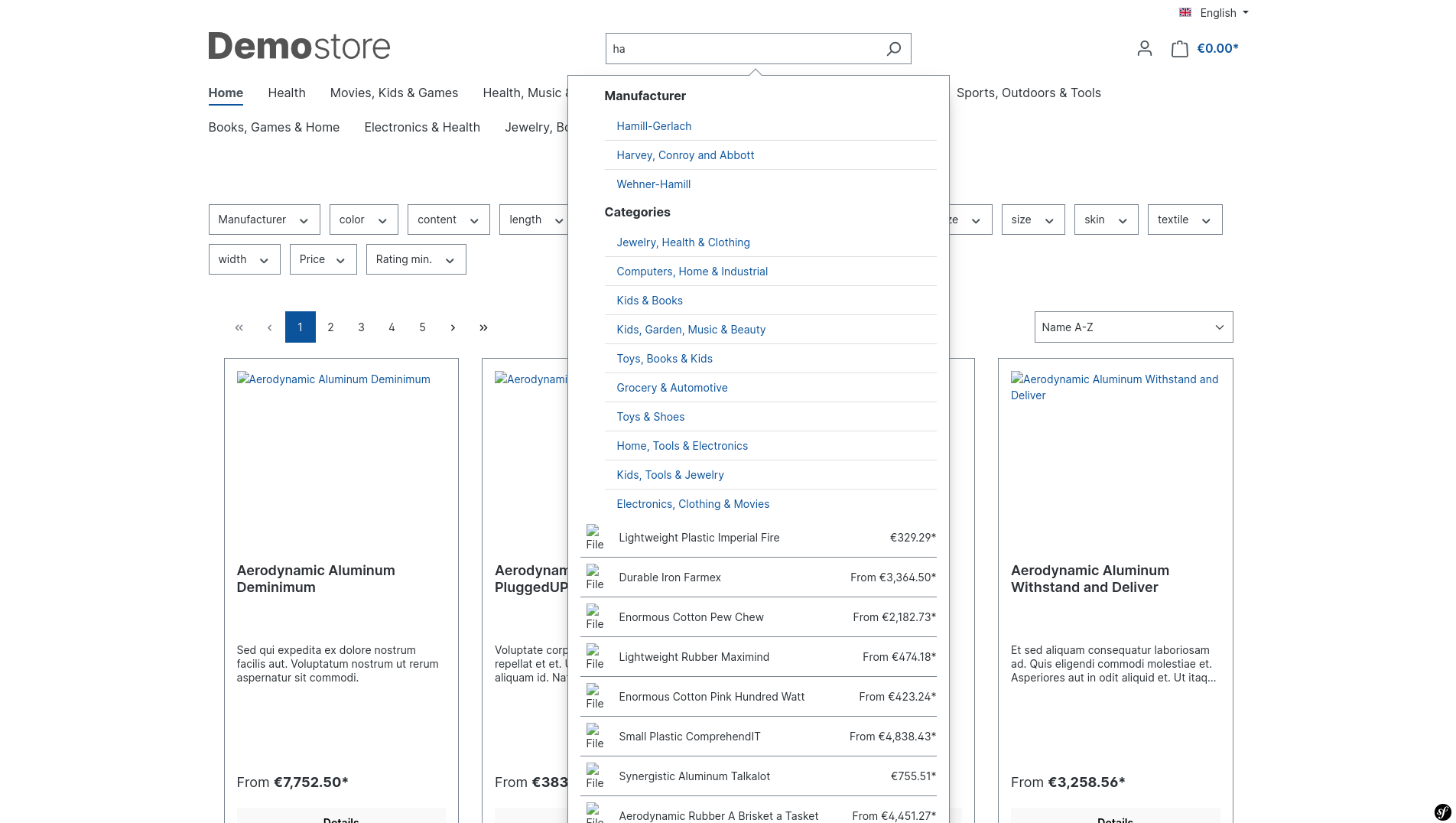Open Synergistic Aluminum Talkalot result
This screenshot has height=823, width=1456.
(759, 776)
